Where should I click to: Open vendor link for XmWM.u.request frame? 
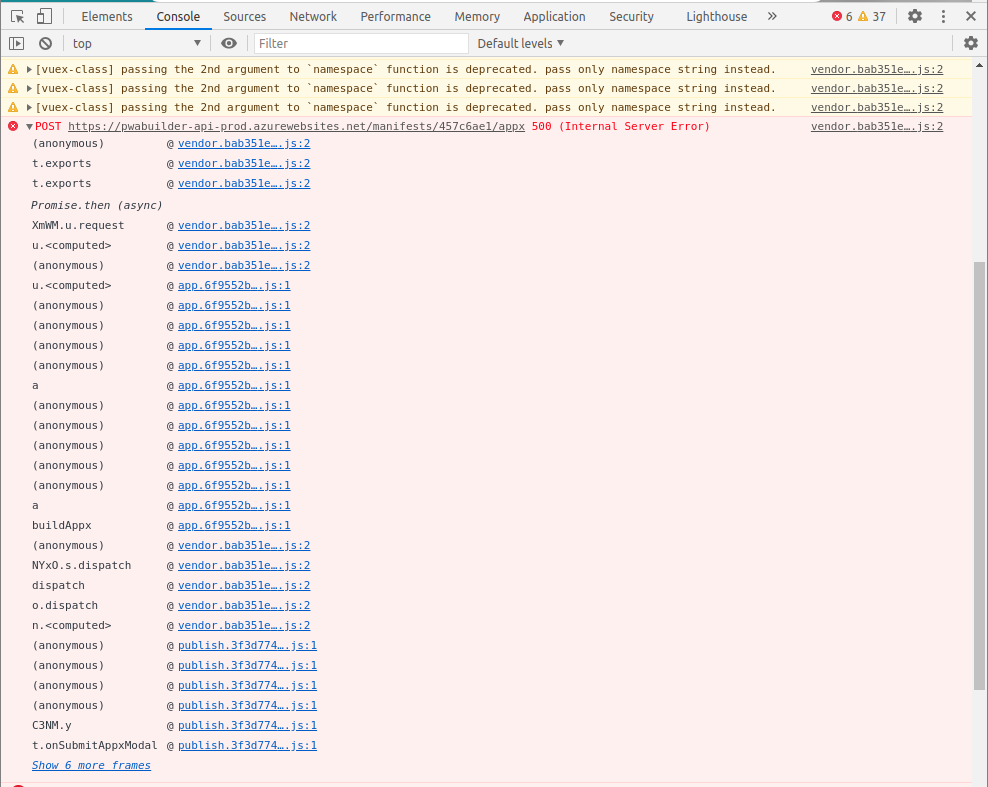[x=244, y=225]
